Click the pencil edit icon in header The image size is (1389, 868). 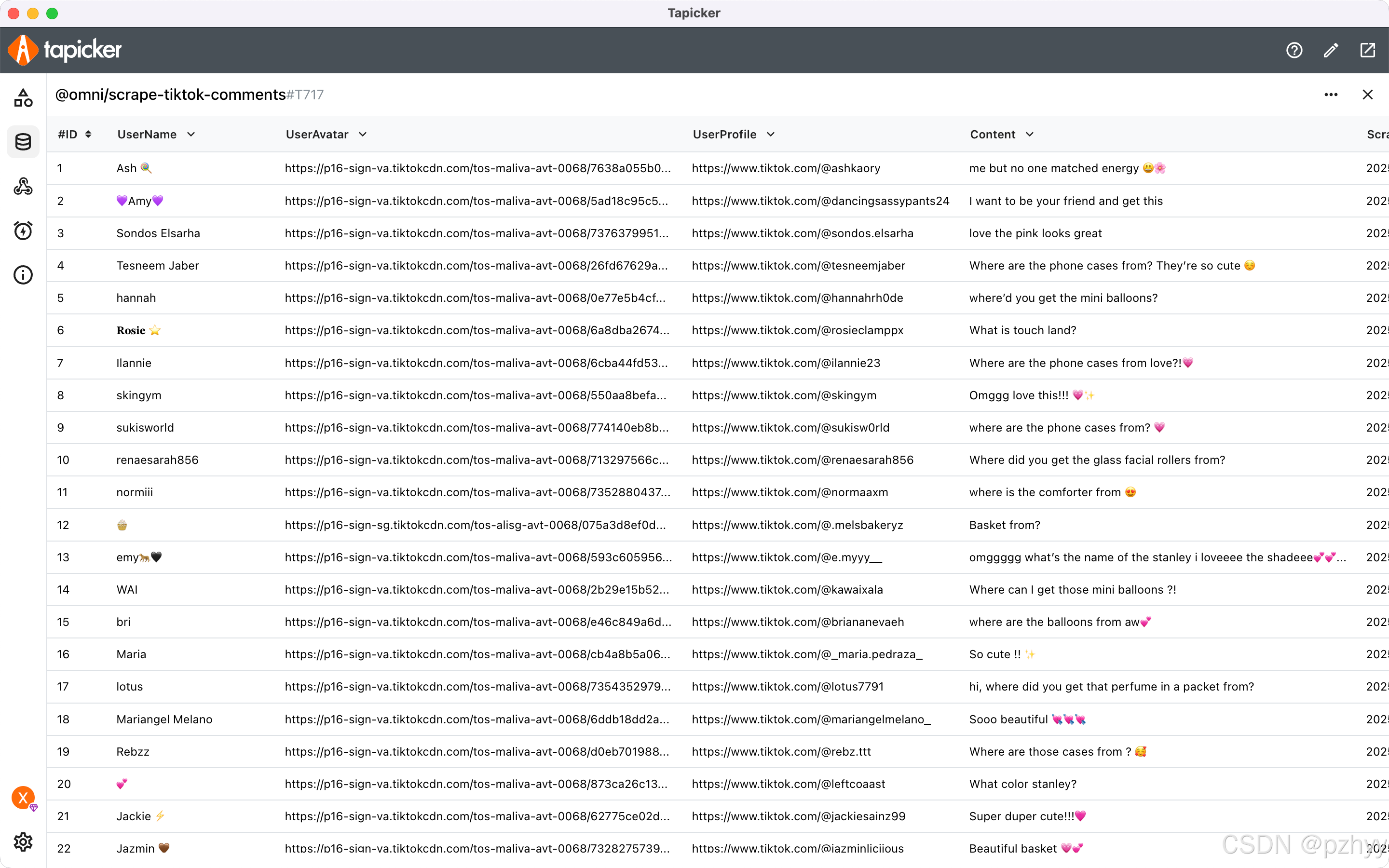(1331, 51)
